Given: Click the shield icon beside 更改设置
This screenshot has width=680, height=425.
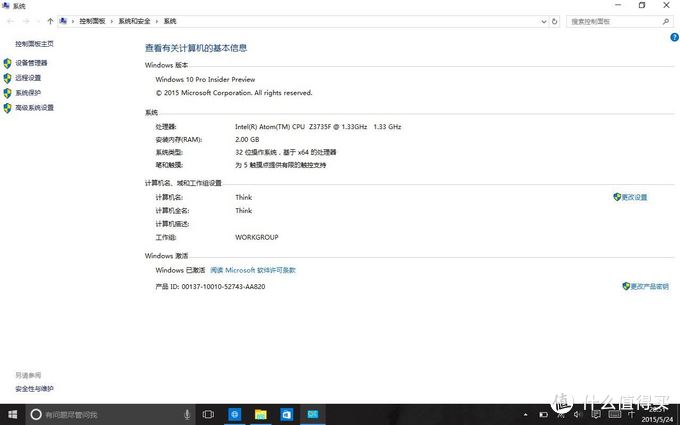Looking at the screenshot, I should [617, 197].
